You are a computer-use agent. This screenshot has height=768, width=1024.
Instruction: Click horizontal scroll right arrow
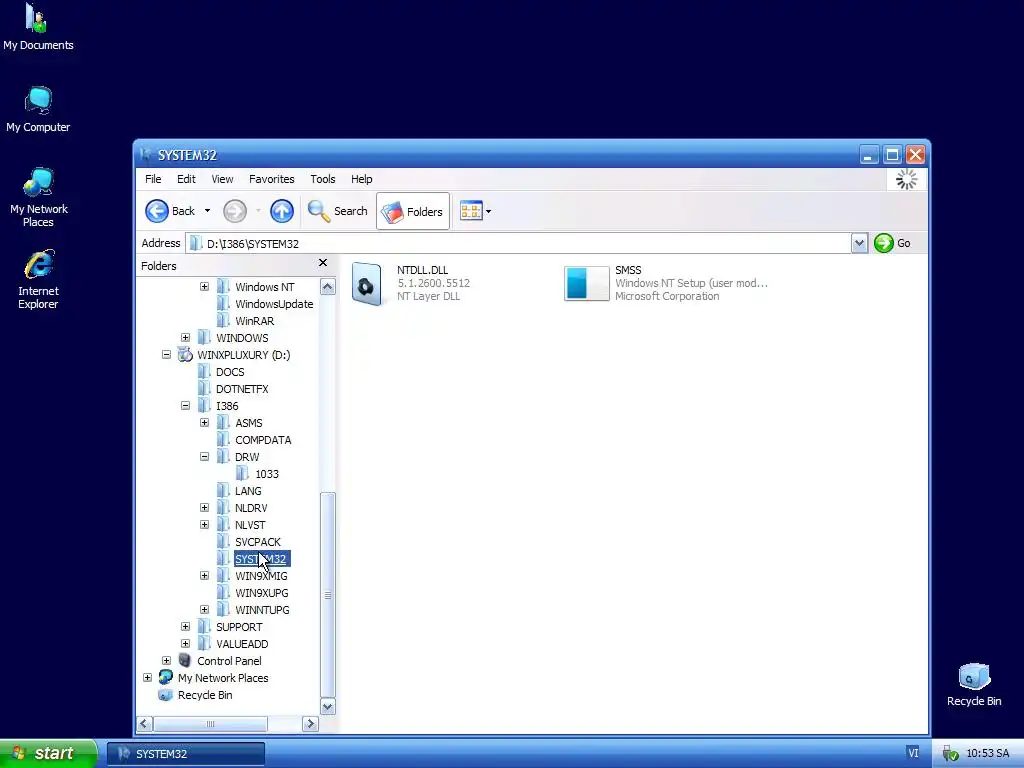point(311,724)
